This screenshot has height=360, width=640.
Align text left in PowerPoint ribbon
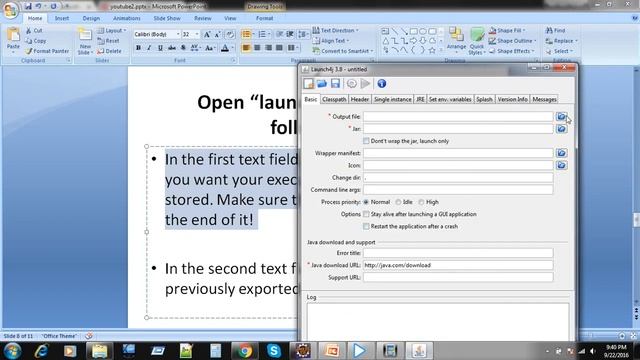click(246, 48)
